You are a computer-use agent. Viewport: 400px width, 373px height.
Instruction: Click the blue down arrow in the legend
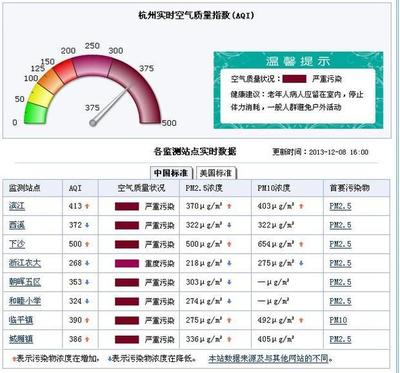click(109, 359)
